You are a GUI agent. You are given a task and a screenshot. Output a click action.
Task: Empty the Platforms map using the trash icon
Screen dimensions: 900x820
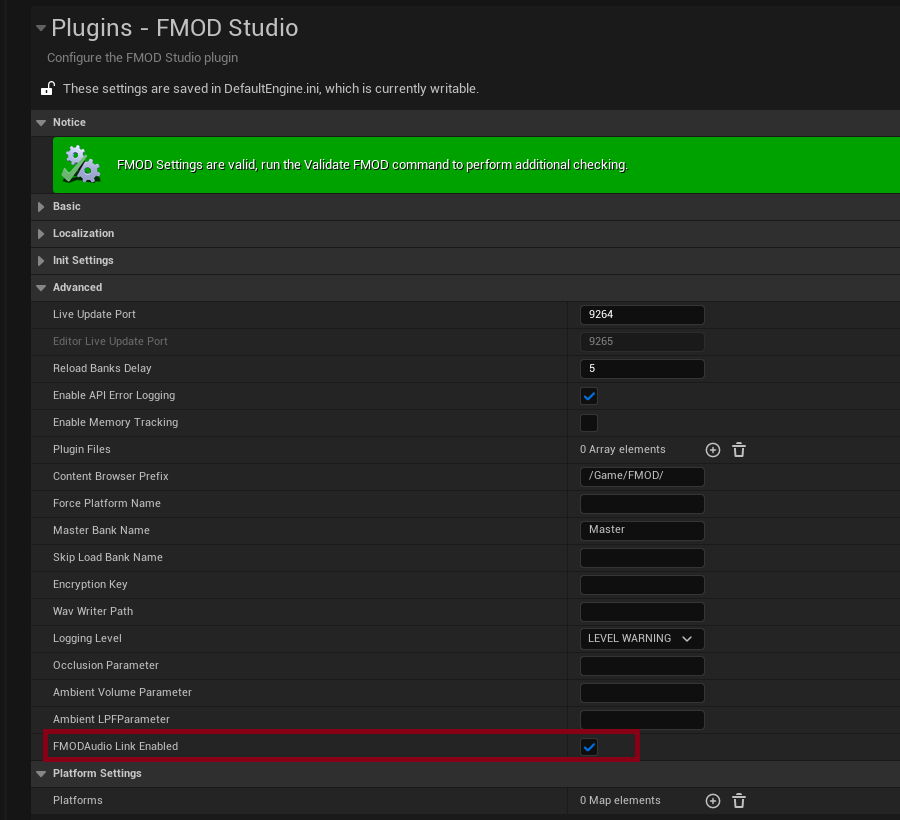tap(739, 800)
